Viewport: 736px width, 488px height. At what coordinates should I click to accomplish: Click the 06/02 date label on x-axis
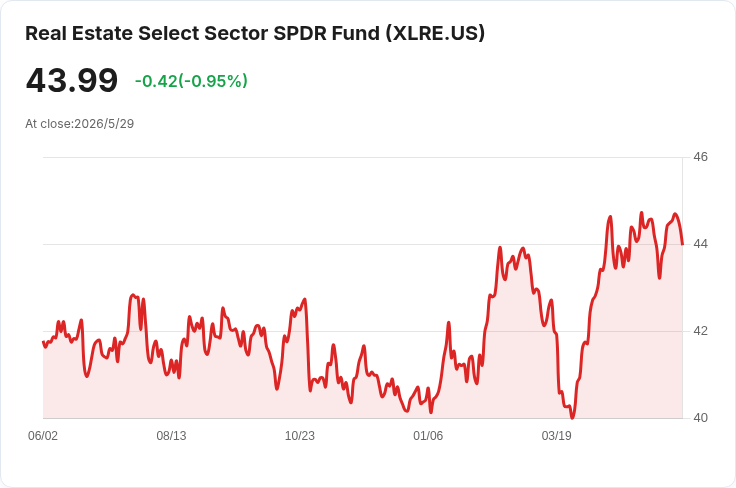tap(43, 435)
